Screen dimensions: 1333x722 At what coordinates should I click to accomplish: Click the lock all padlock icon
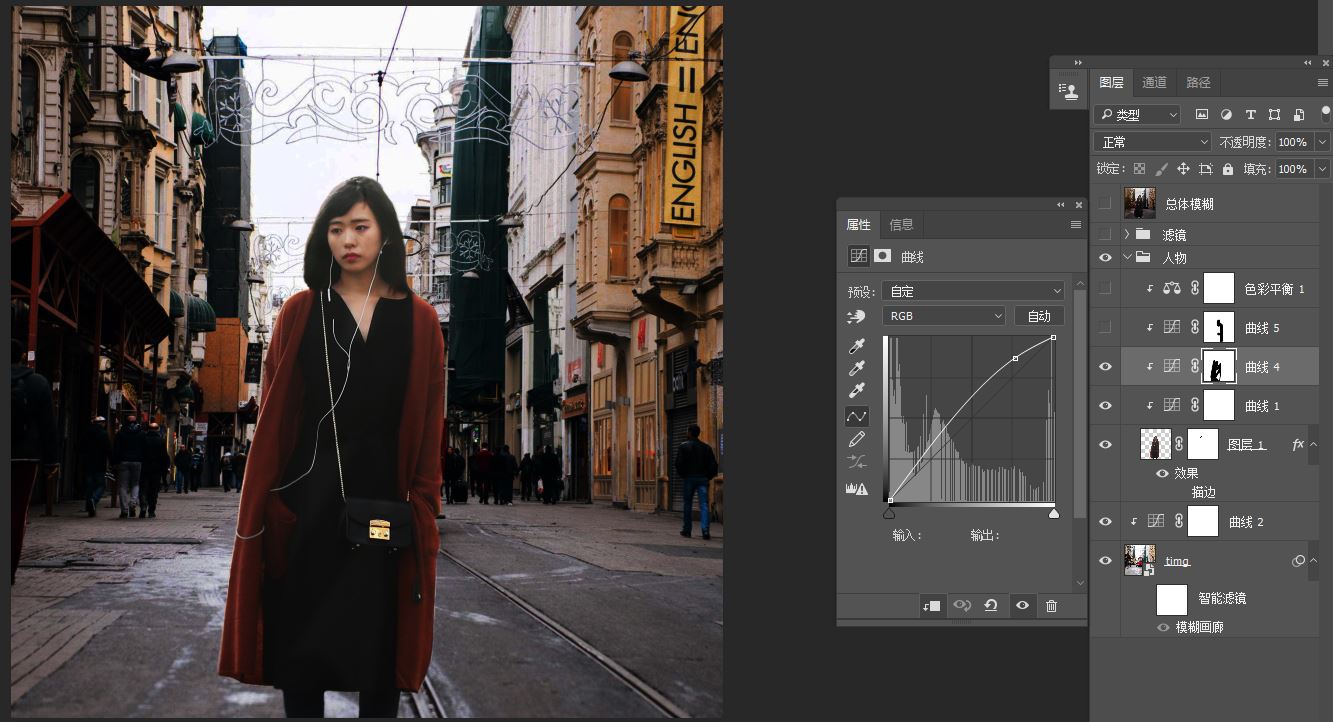coord(1227,169)
